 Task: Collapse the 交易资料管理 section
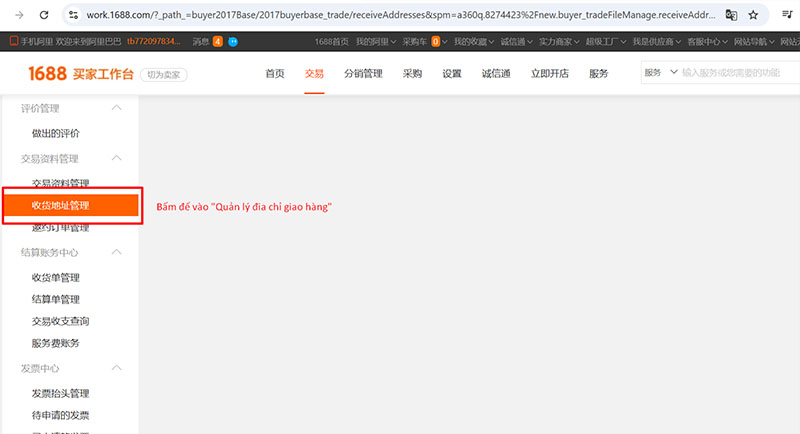click(x=117, y=158)
